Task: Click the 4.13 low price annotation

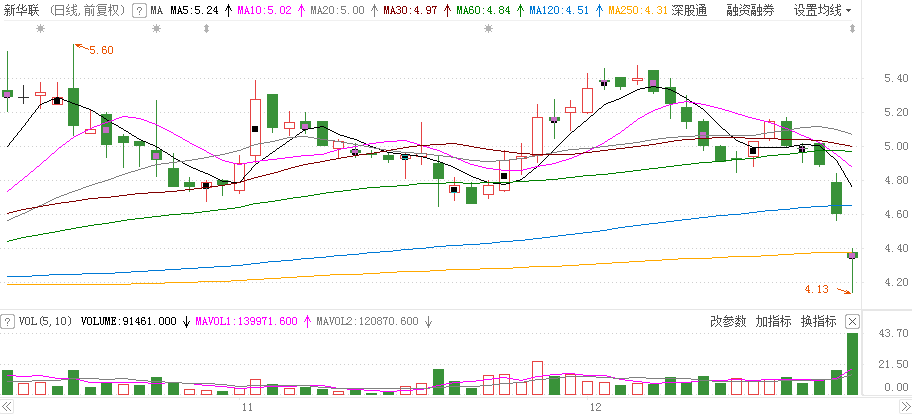Action: click(817, 289)
